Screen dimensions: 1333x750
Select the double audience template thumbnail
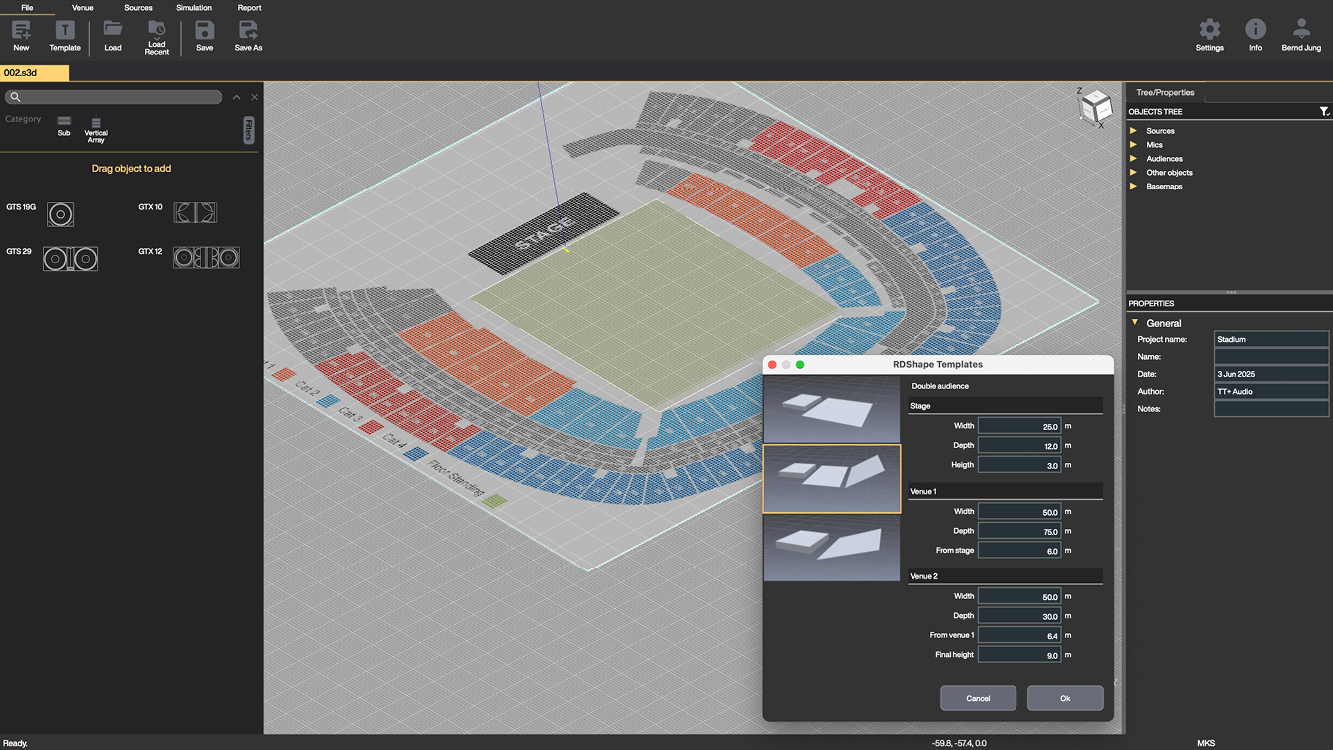pos(832,479)
